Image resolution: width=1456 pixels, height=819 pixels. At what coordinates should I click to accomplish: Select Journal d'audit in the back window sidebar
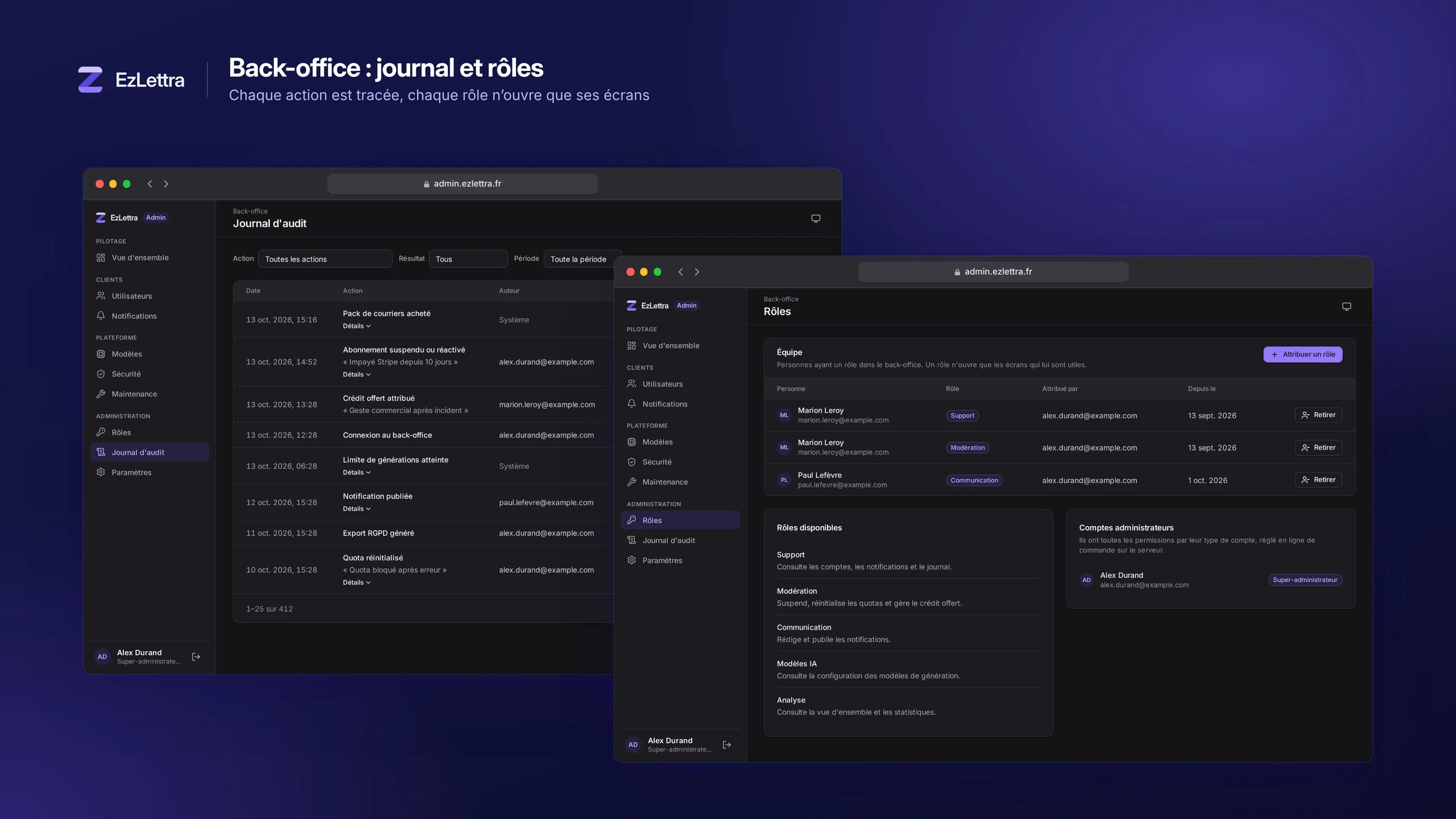[150, 452]
